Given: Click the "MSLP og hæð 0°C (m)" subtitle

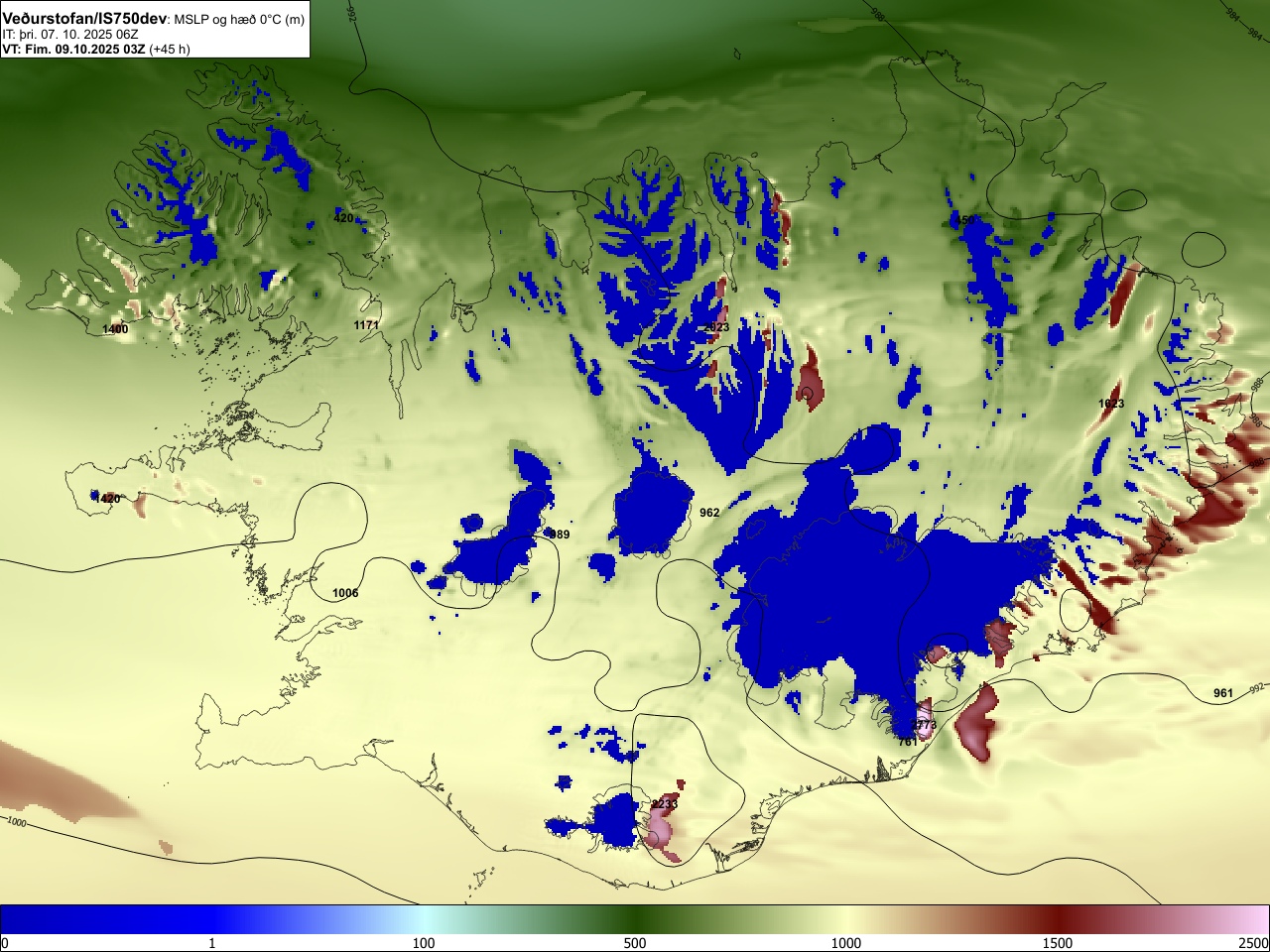Looking at the screenshot, I should tap(239, 20).
